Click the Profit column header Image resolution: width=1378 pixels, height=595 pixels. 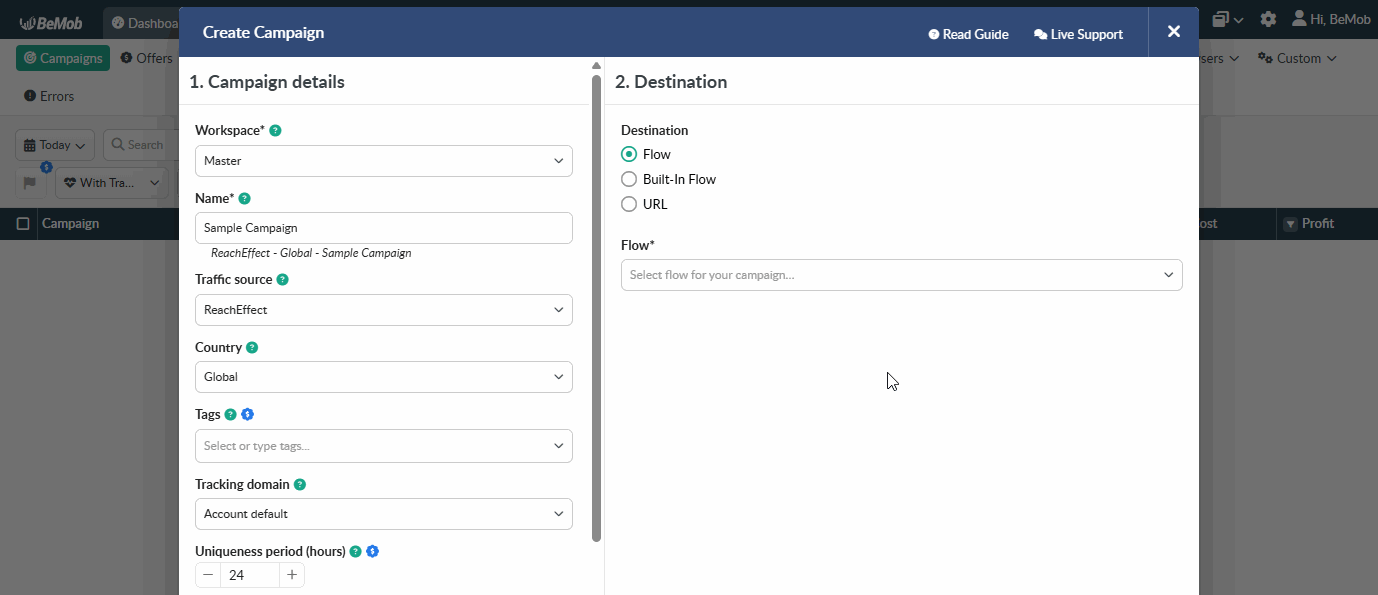click(x=1318, y=224)
